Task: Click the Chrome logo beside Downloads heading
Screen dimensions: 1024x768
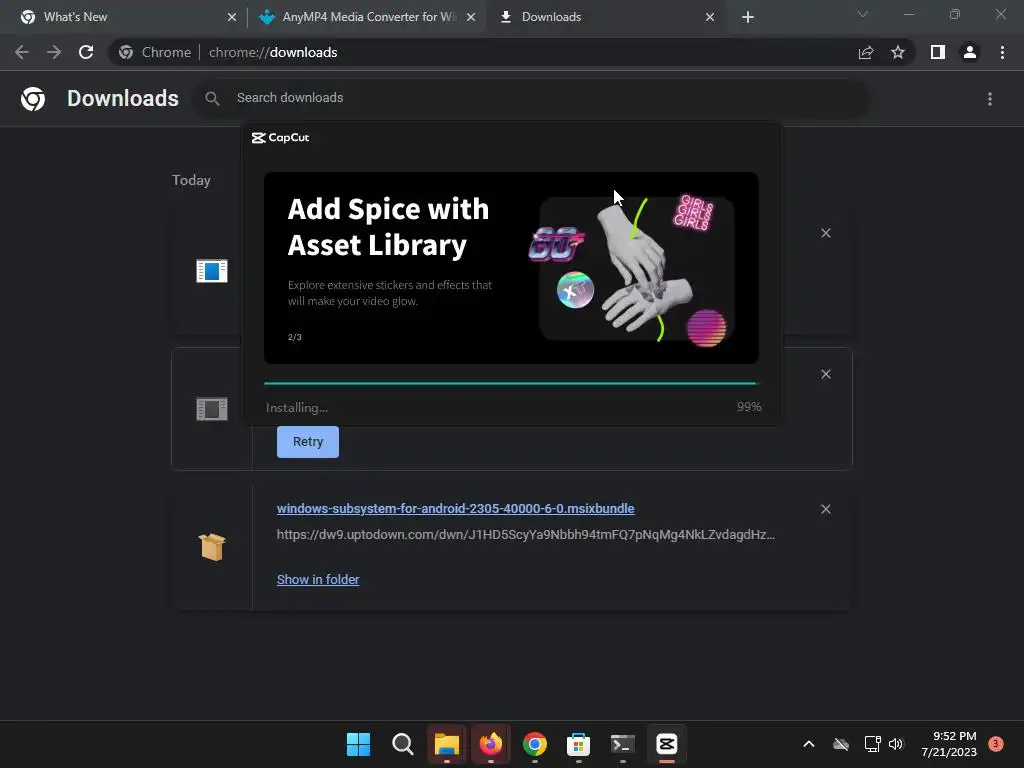Action: [33, 99]
